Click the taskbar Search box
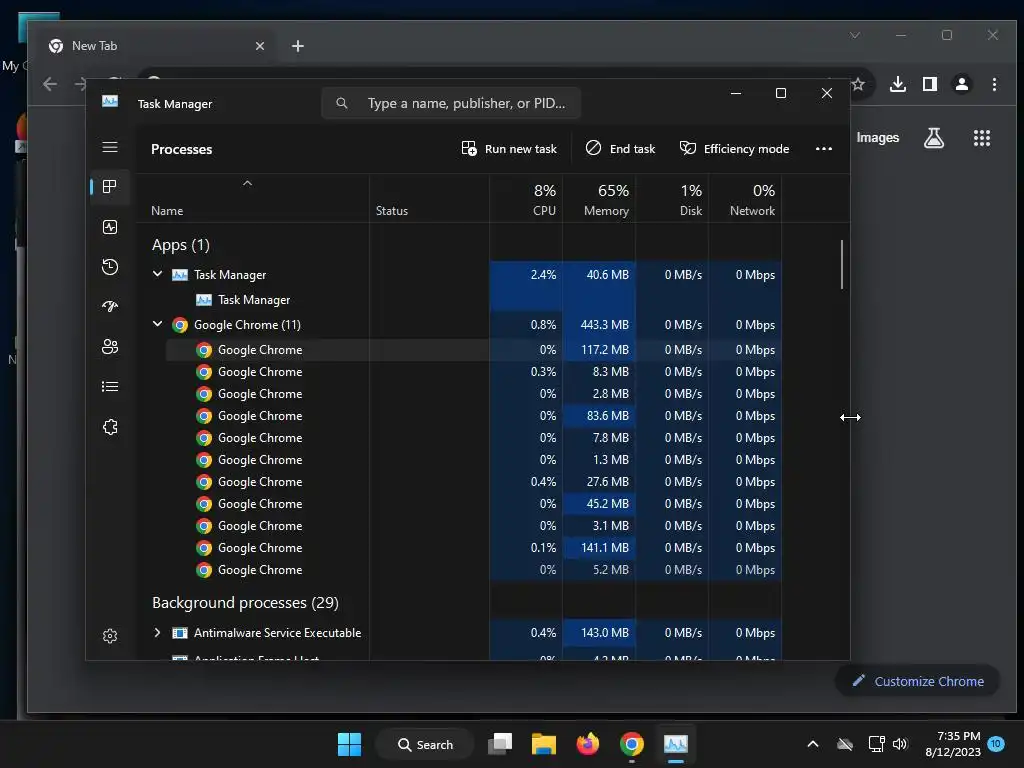1024x768 pixels. click(x=425, y=744)
